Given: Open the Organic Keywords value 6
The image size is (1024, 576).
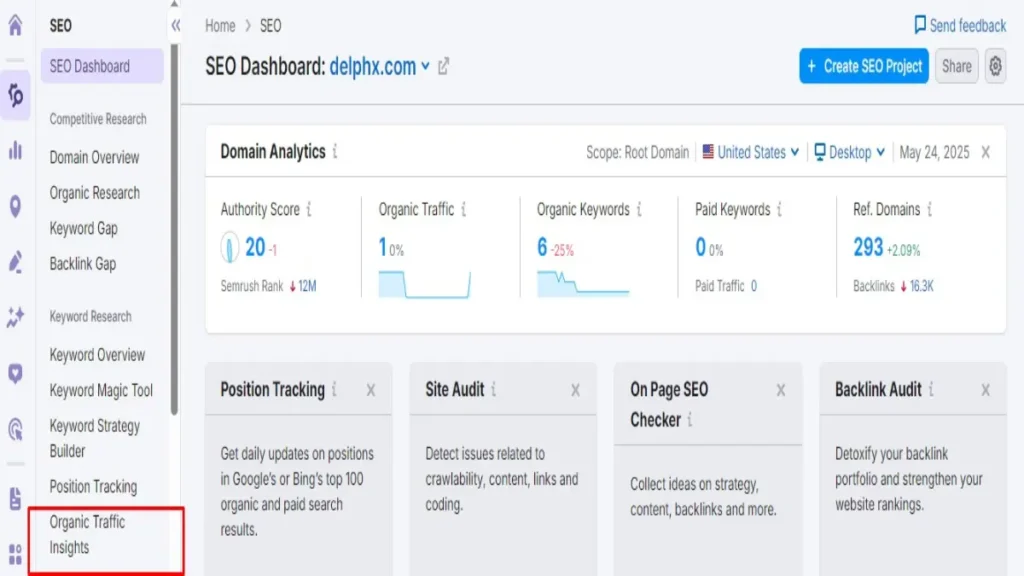Looking at the screenshot, I should click(x=542, y=248).
